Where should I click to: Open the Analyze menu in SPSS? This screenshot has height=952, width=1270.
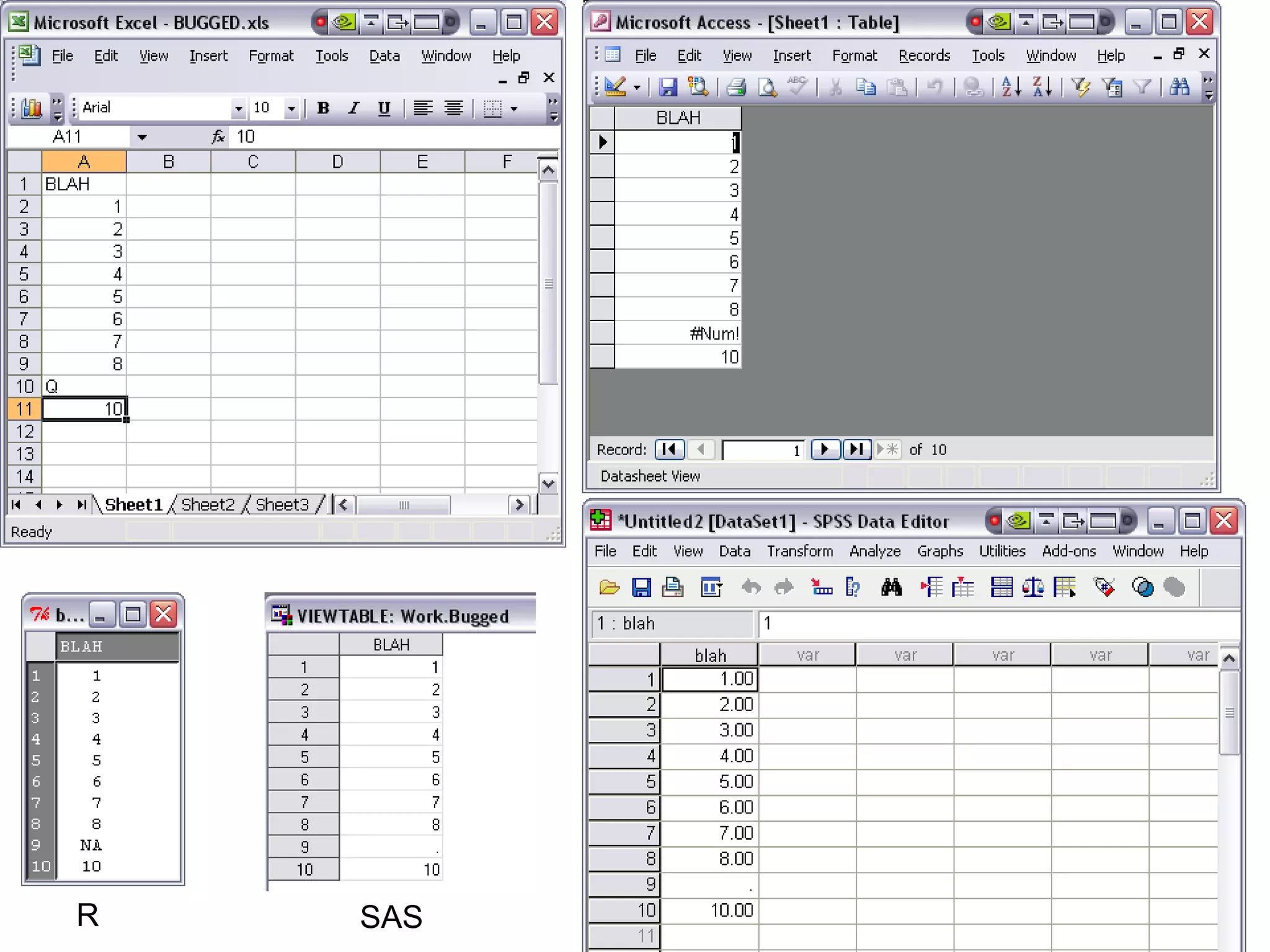tap(874, 551)
